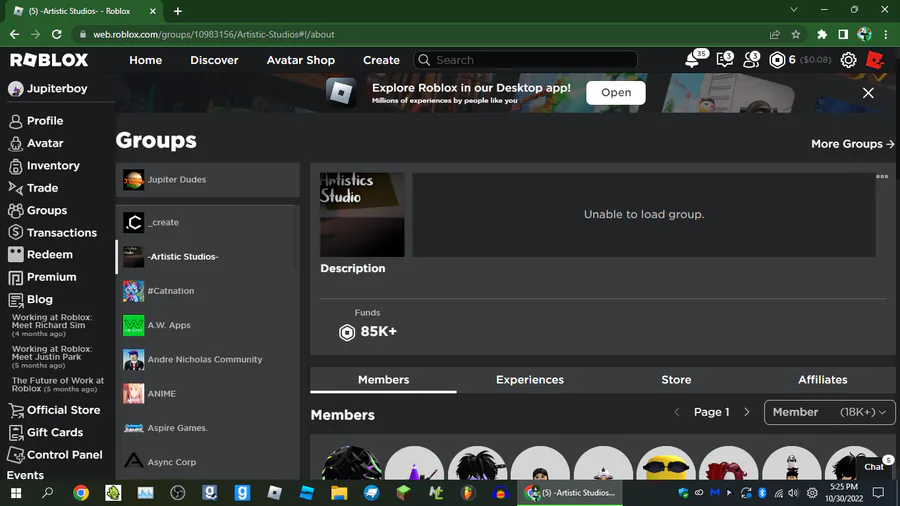Click the Artistics Studio group thumbnail
The width and height of the screenshot is (900, 506).
[x=362, y=215]
